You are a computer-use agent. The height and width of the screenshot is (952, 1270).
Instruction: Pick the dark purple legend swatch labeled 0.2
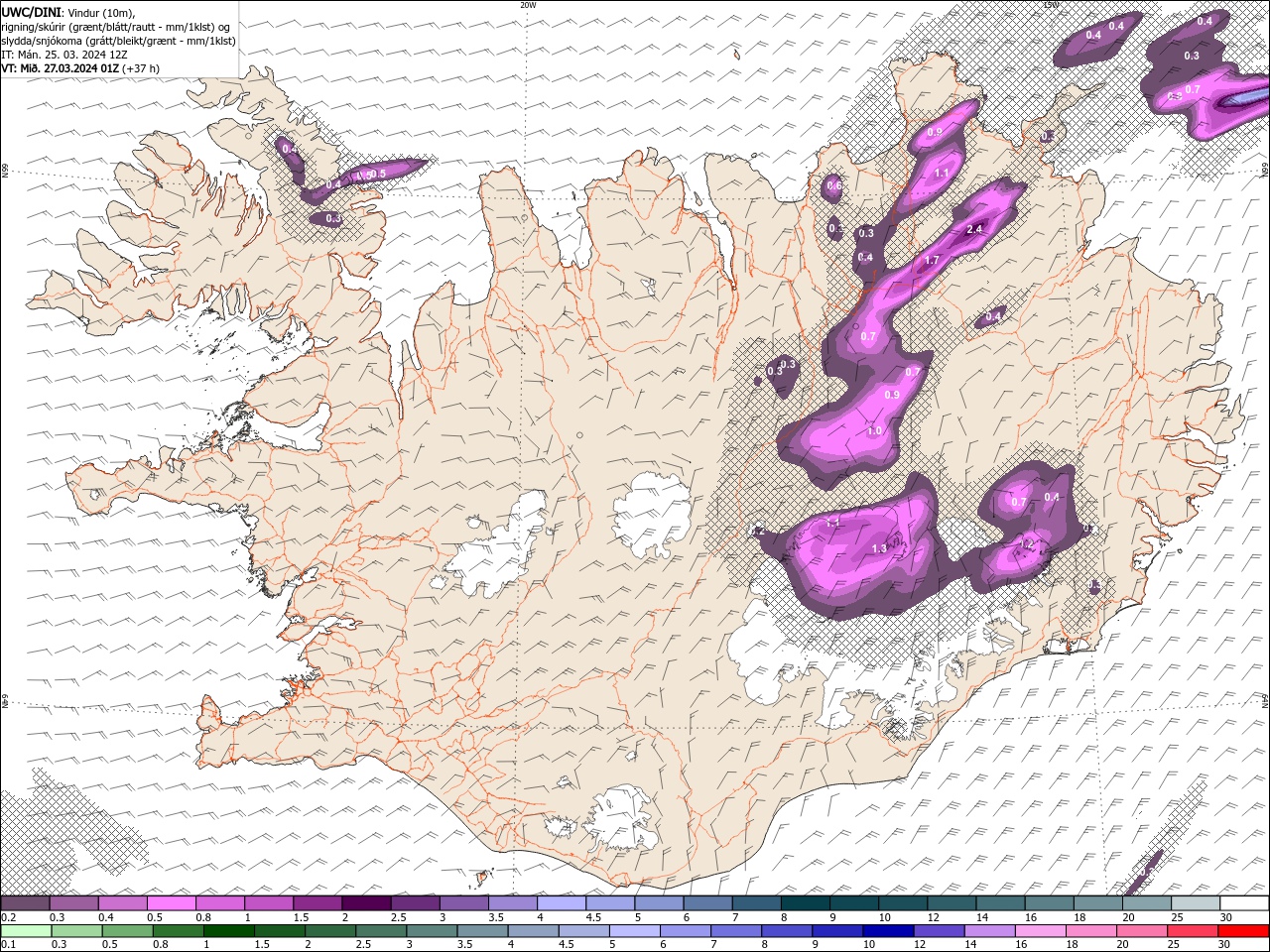click(25, 903)
